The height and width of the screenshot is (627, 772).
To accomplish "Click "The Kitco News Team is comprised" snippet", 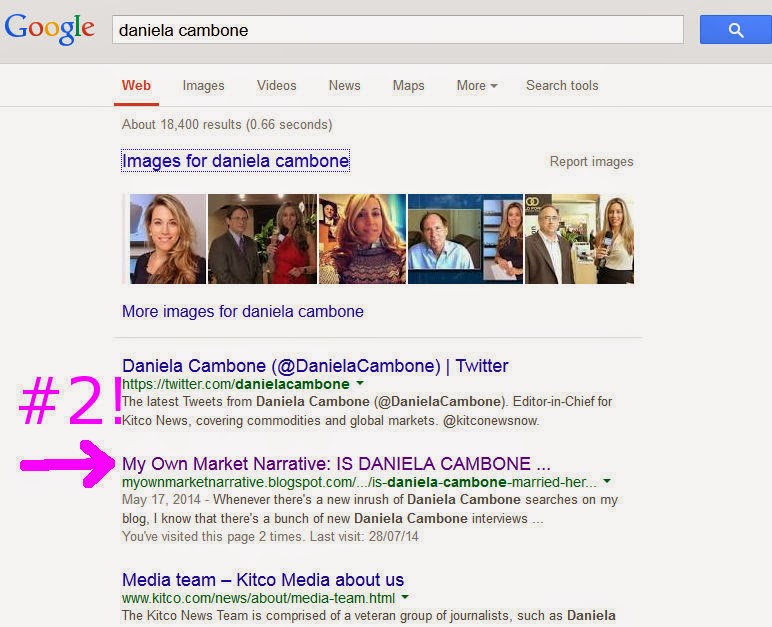I will (x=369, y=616).
